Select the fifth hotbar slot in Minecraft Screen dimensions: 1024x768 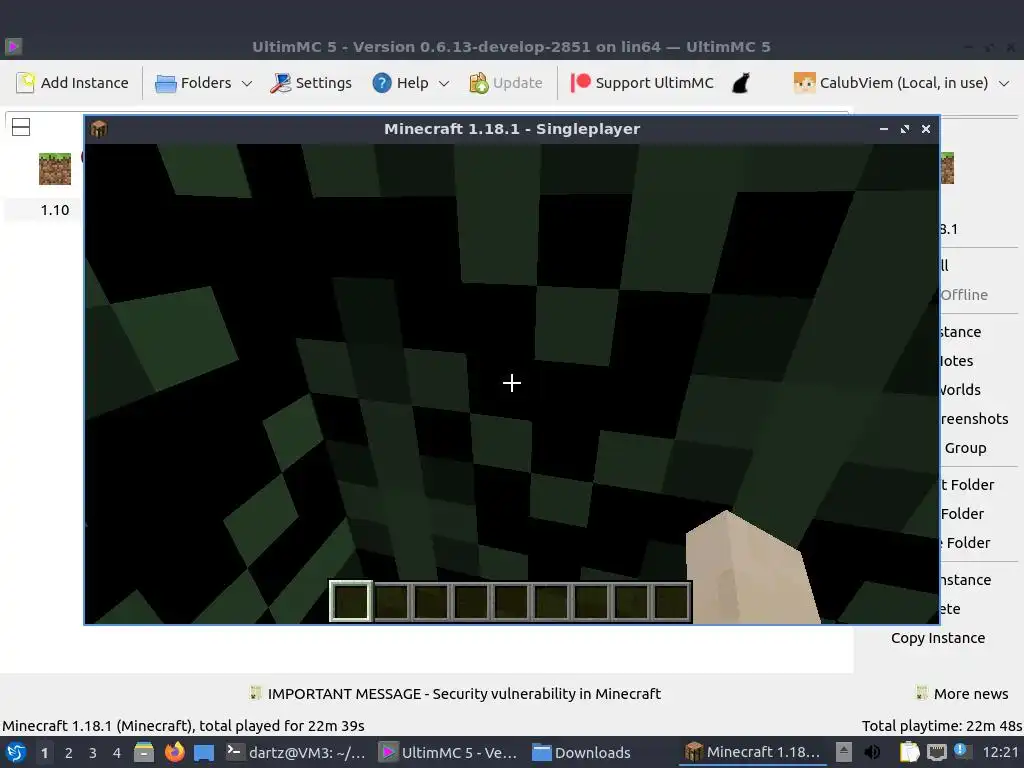(x=511, y=601)
